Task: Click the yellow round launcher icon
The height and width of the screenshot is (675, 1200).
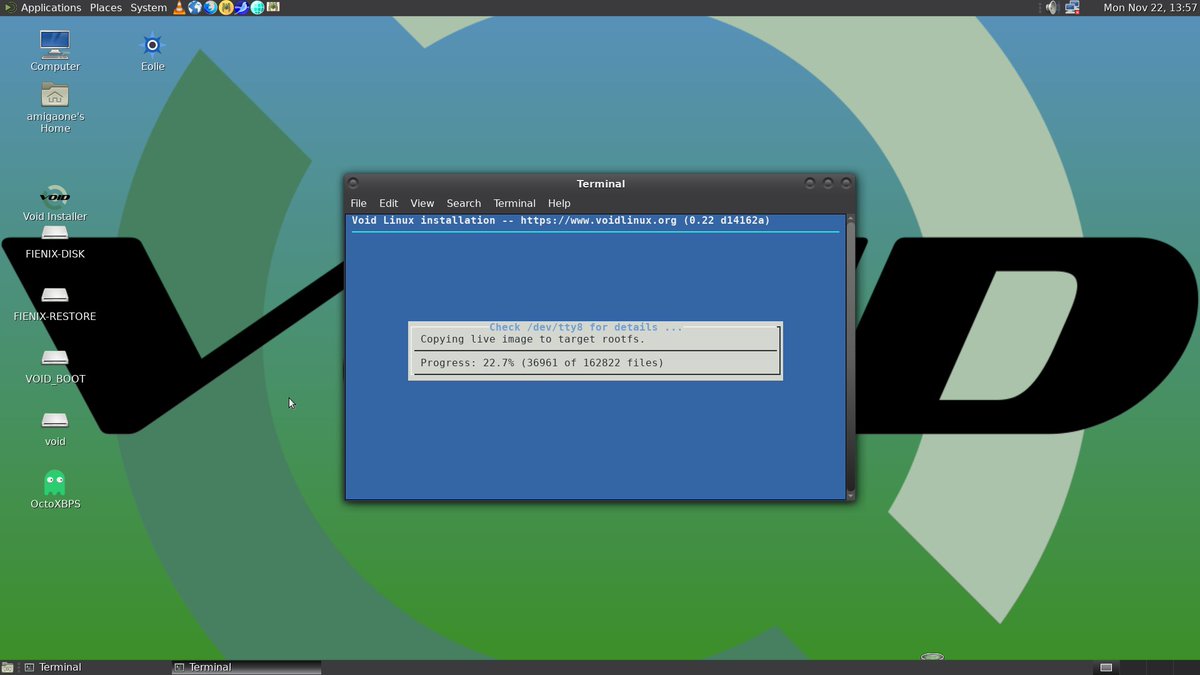Action: (x=226, y=7)
